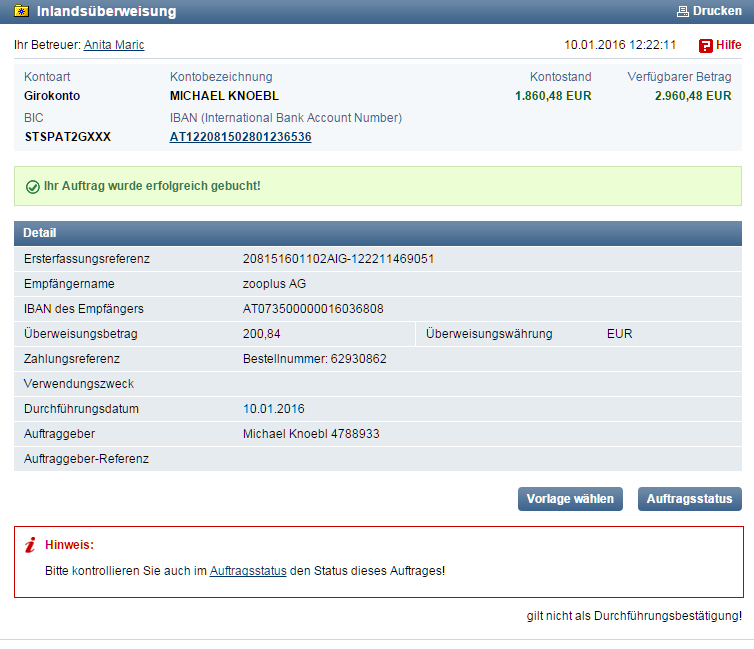Click the Überweisungswährung label
Screen dimensions: 754x649
pyautogui.click(x=489, y=334)
